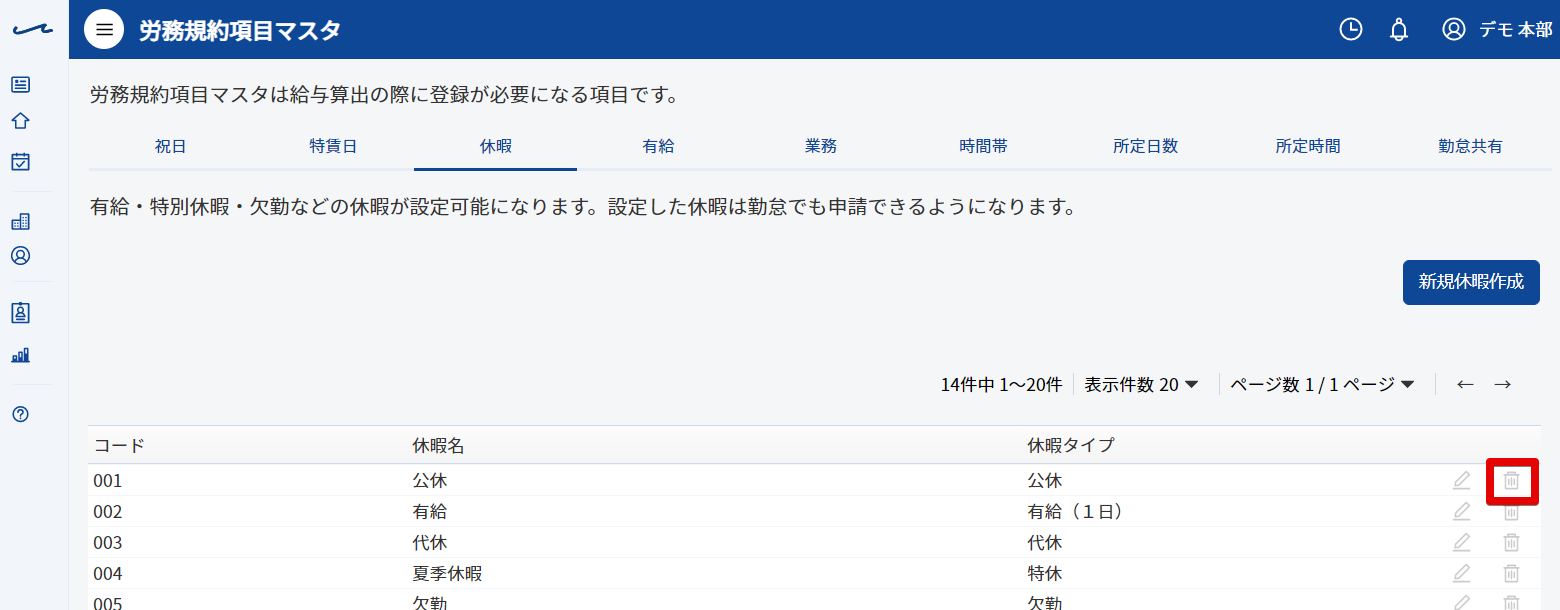The image size is (1560, 610).
Task: Delete the 003 代休 row
Action: (x=1512, y=542)
